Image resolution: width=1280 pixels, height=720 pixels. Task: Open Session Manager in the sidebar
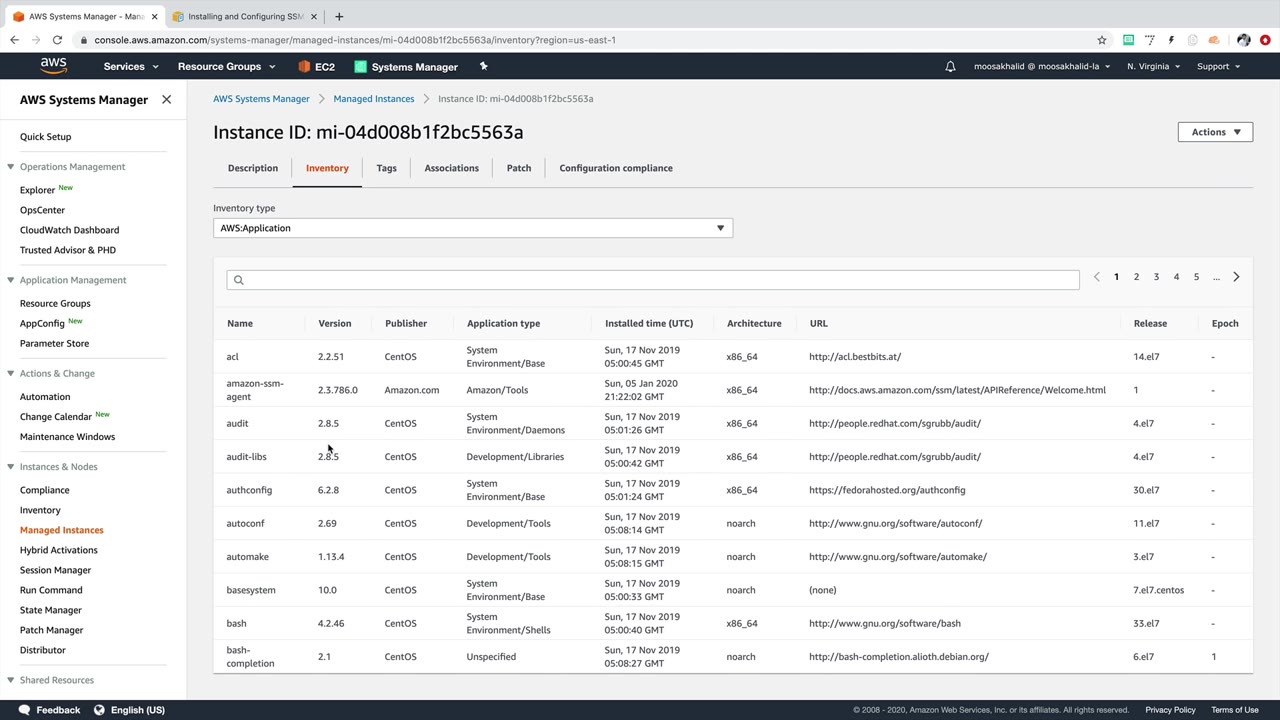coord(55,570)
